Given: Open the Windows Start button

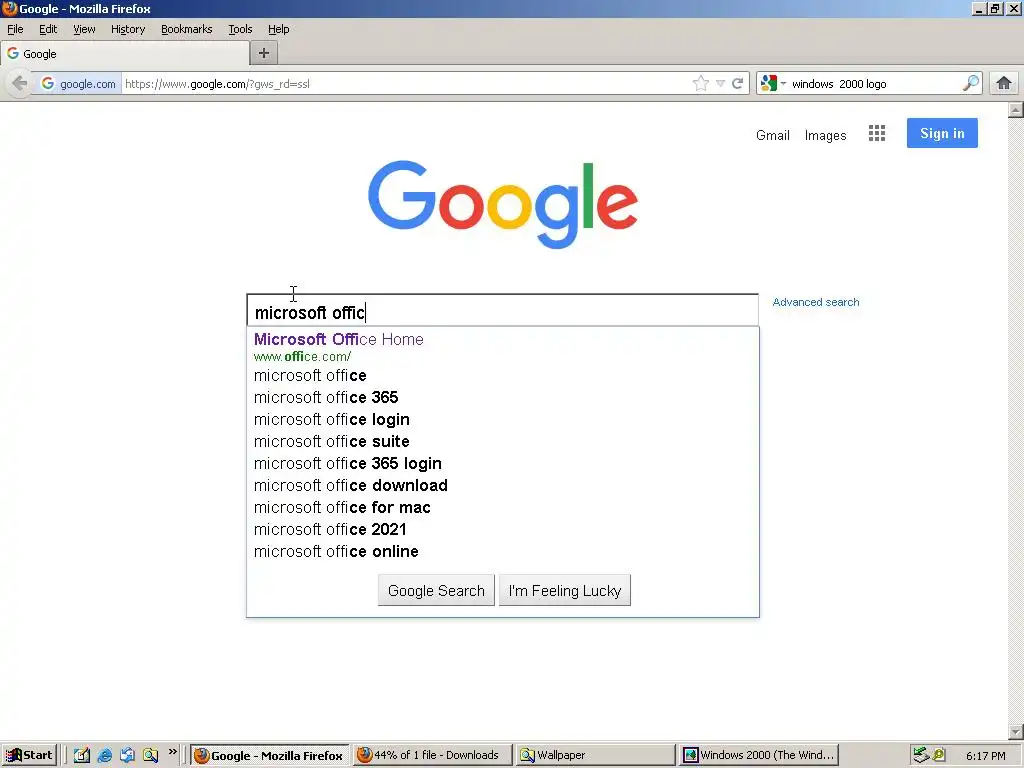Looking at the screenshot, I should pyautogui.click(x=29, y=755).
